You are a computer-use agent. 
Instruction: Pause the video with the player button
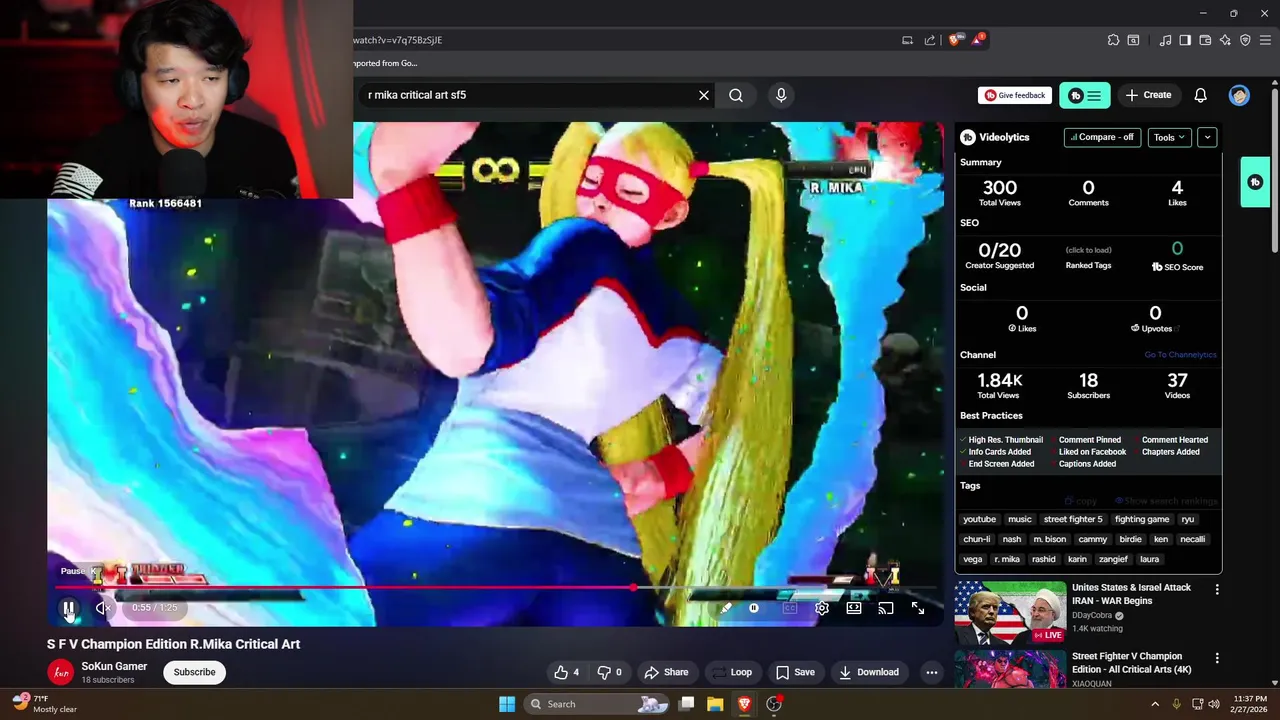point(69,608)
